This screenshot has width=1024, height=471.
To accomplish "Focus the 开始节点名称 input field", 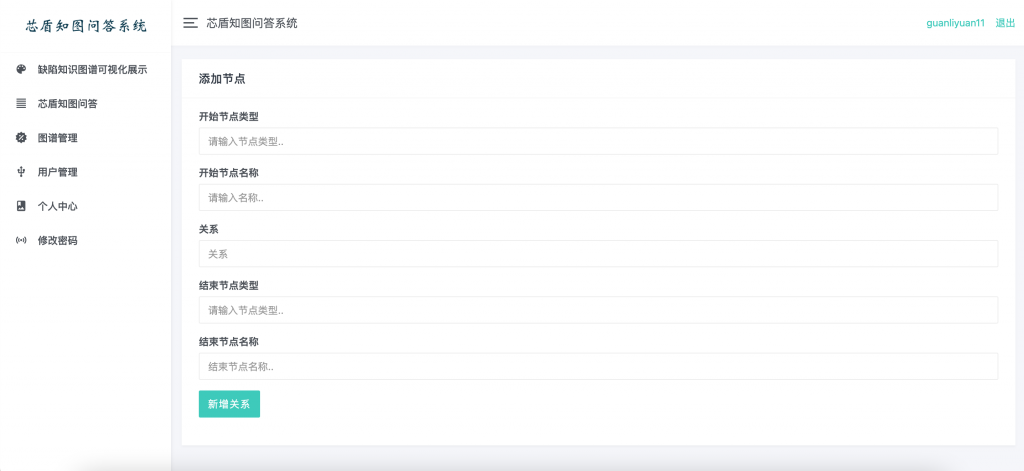I will pyautogui.click(x=598, y=197).
